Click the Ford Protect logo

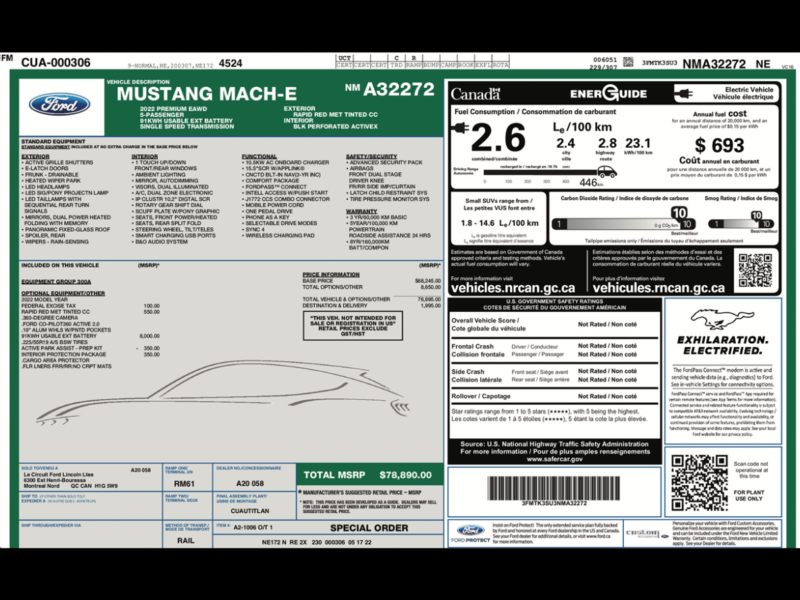[470, 533]
